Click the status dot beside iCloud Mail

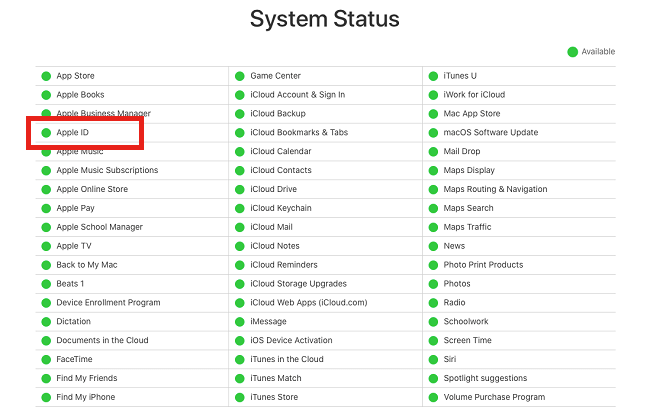coord(239,227)
